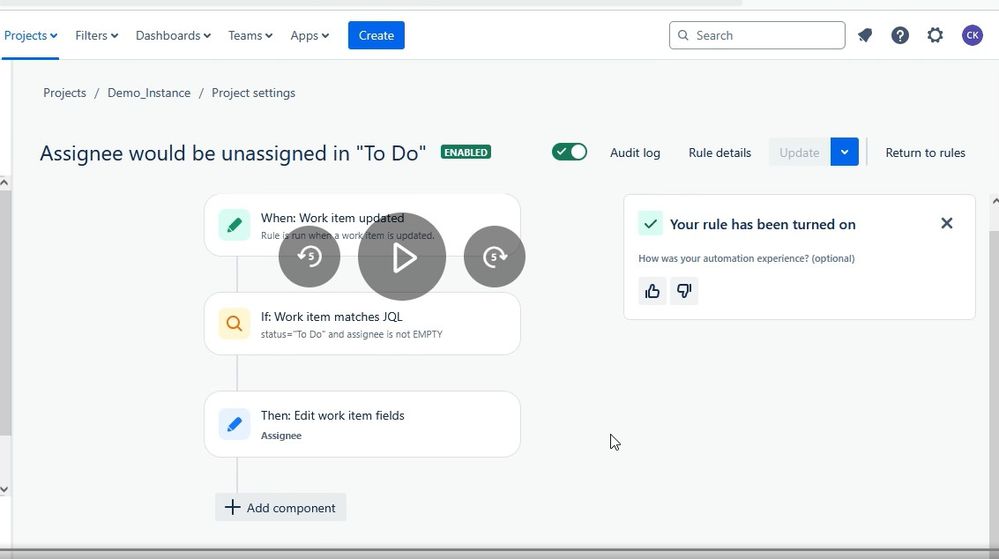Image resolution: width=999 pixels, height=559 pixels.
Task: Skip video forward five seconds
Action: tap(494, 257)
